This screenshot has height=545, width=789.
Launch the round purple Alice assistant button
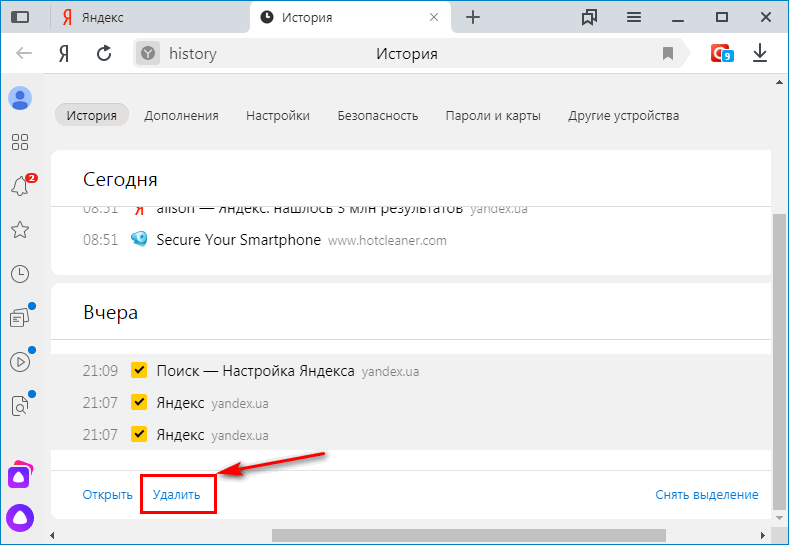tap(20, 518)
